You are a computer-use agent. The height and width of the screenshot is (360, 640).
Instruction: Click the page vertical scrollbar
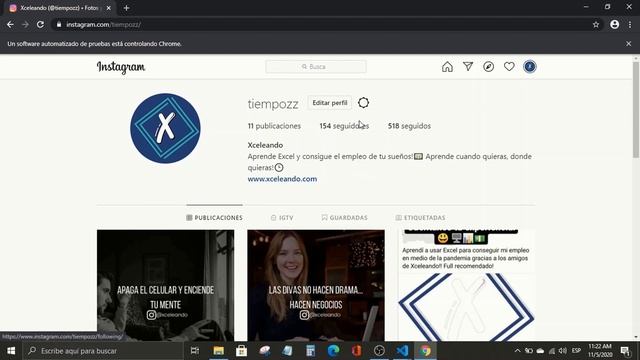click(636, 110)
